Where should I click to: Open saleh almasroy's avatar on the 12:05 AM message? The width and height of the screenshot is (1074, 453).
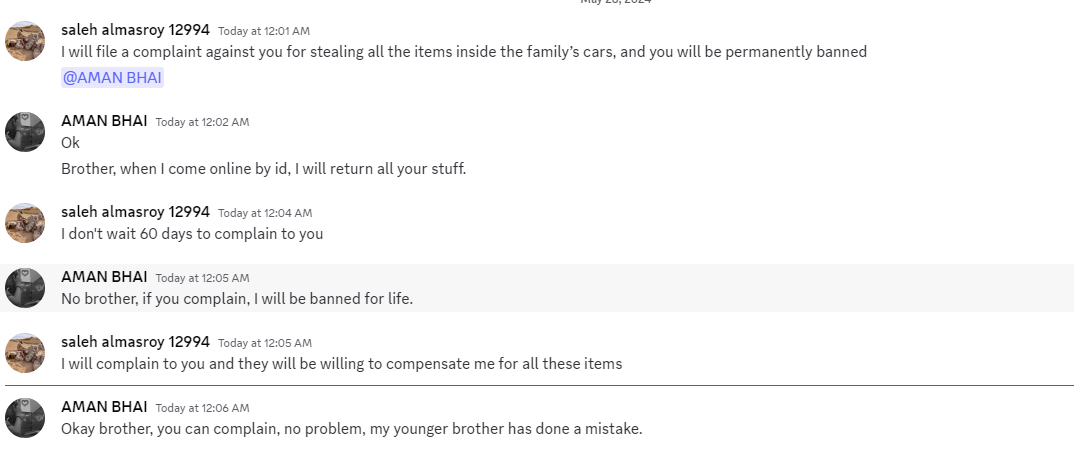coord(25,353)
